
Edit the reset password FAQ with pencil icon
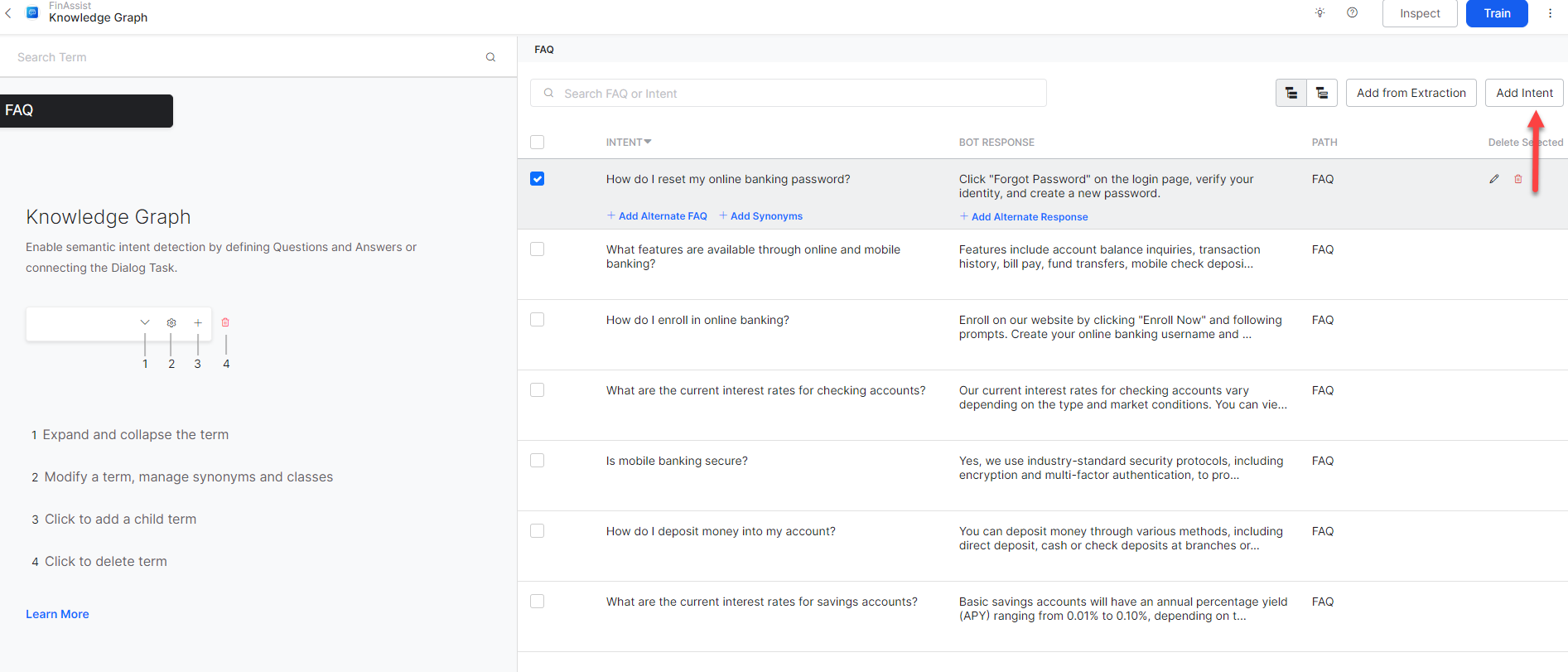[1493, 179]
